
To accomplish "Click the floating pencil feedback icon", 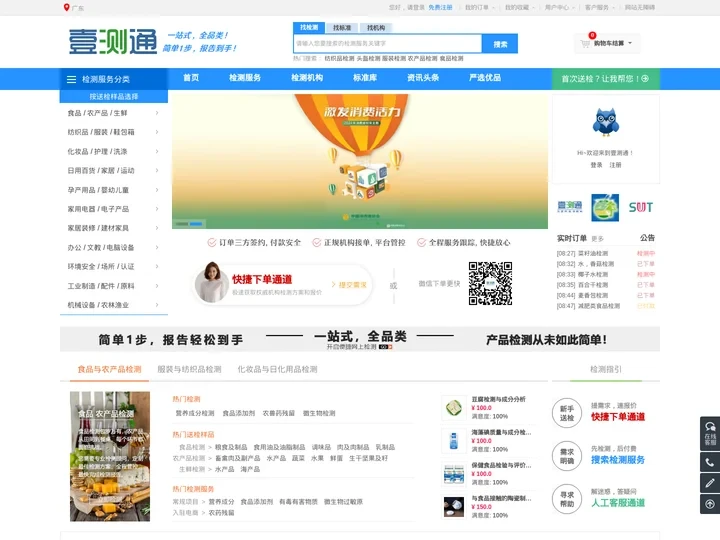I will pyautogui.click(x=710, y=483).
